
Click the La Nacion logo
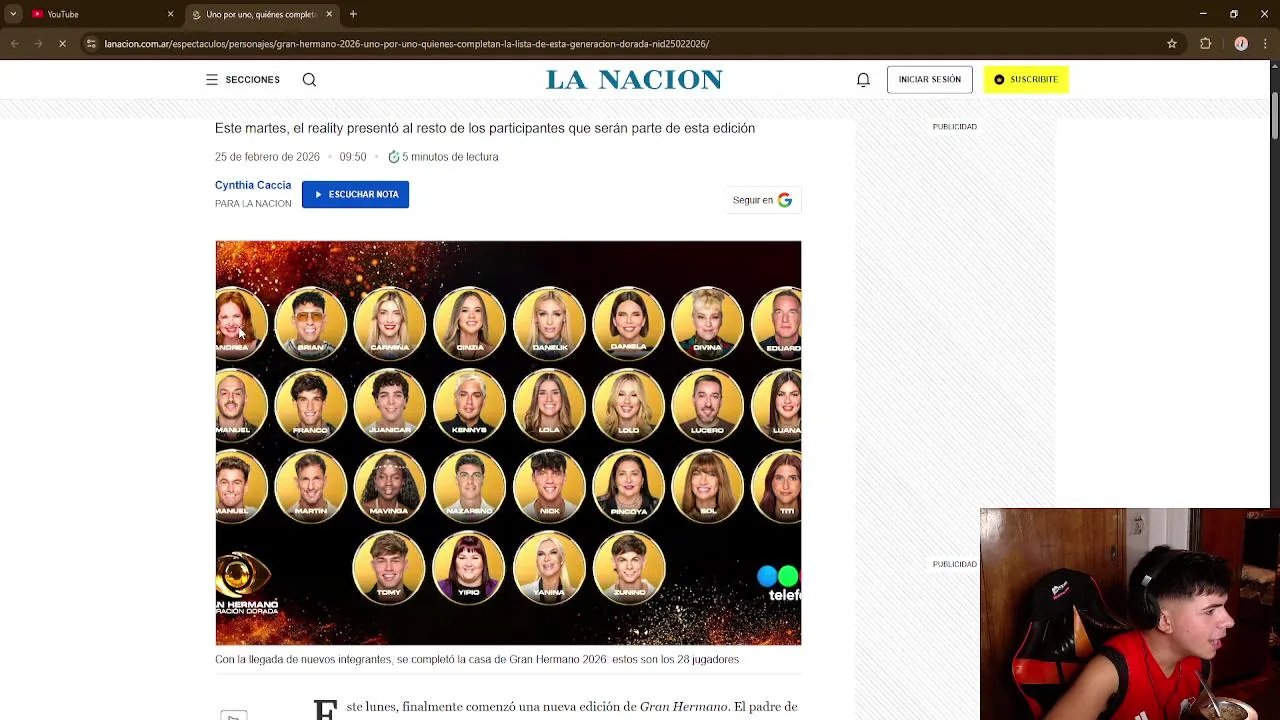[x=634, y=80]
